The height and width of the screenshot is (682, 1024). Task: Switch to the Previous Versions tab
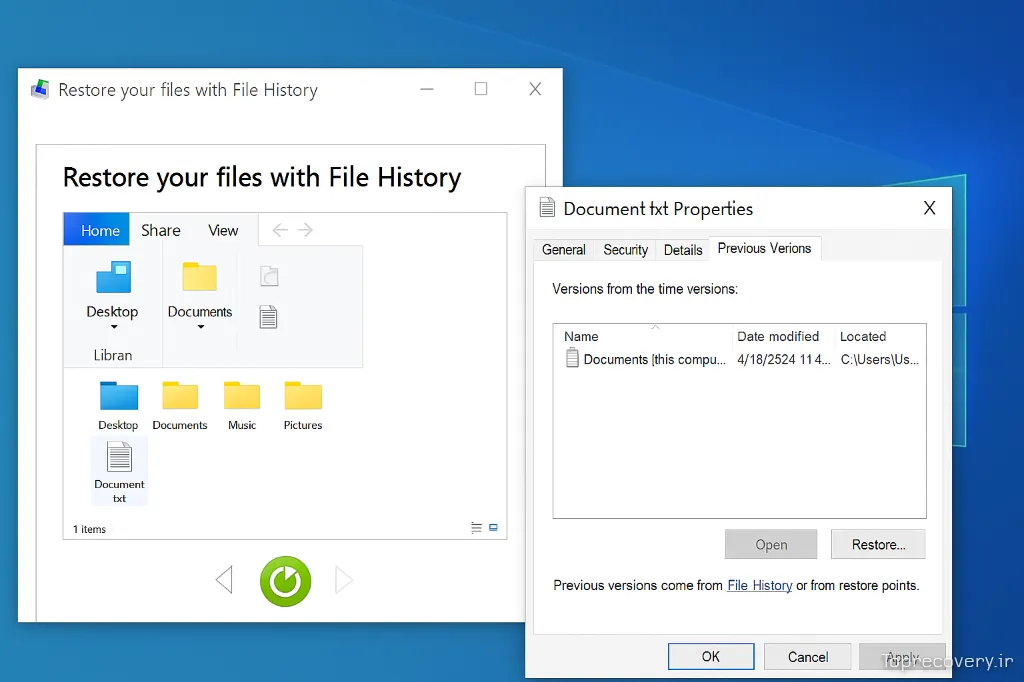764,249
